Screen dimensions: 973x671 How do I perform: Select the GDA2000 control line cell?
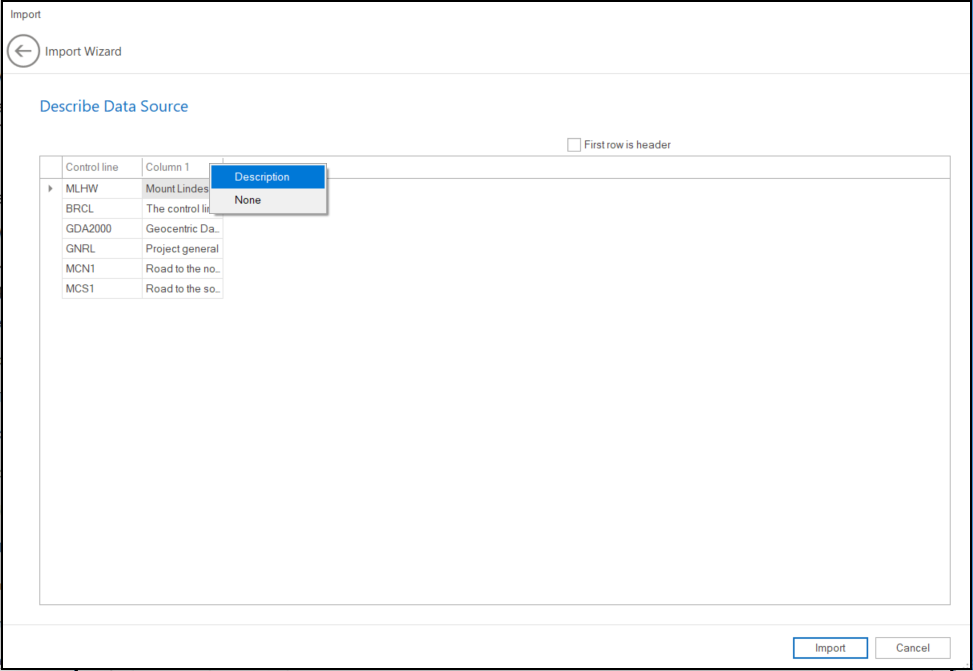tap(101, 229)
